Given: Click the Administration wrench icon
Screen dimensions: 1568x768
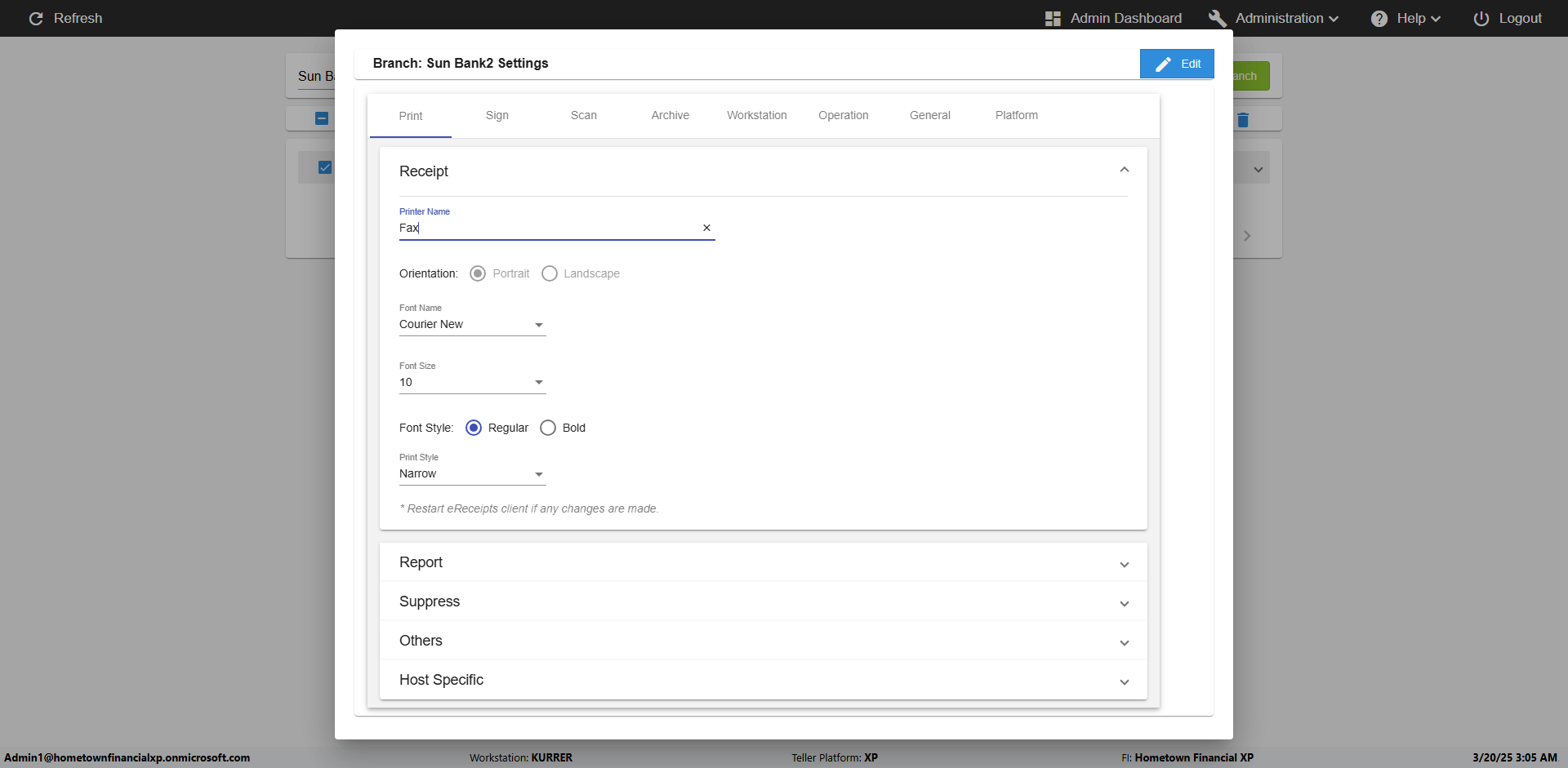Looking at the screenshot, I should (1217, 19).
